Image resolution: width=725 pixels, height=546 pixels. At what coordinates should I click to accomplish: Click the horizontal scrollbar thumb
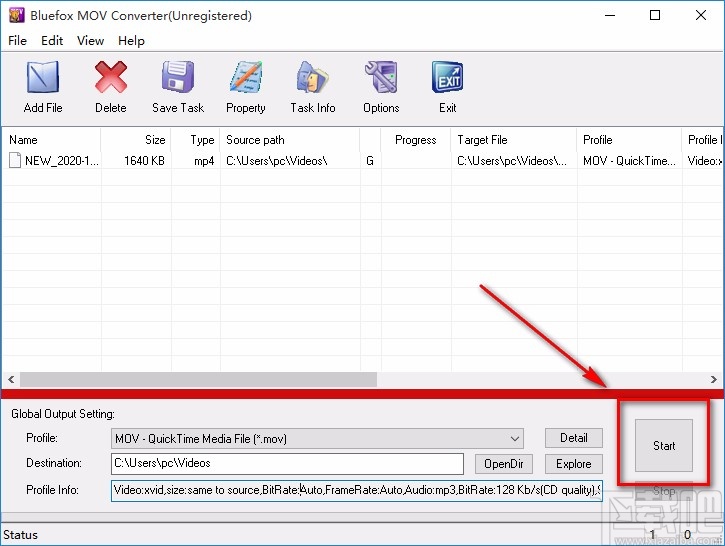pos(198,380)
